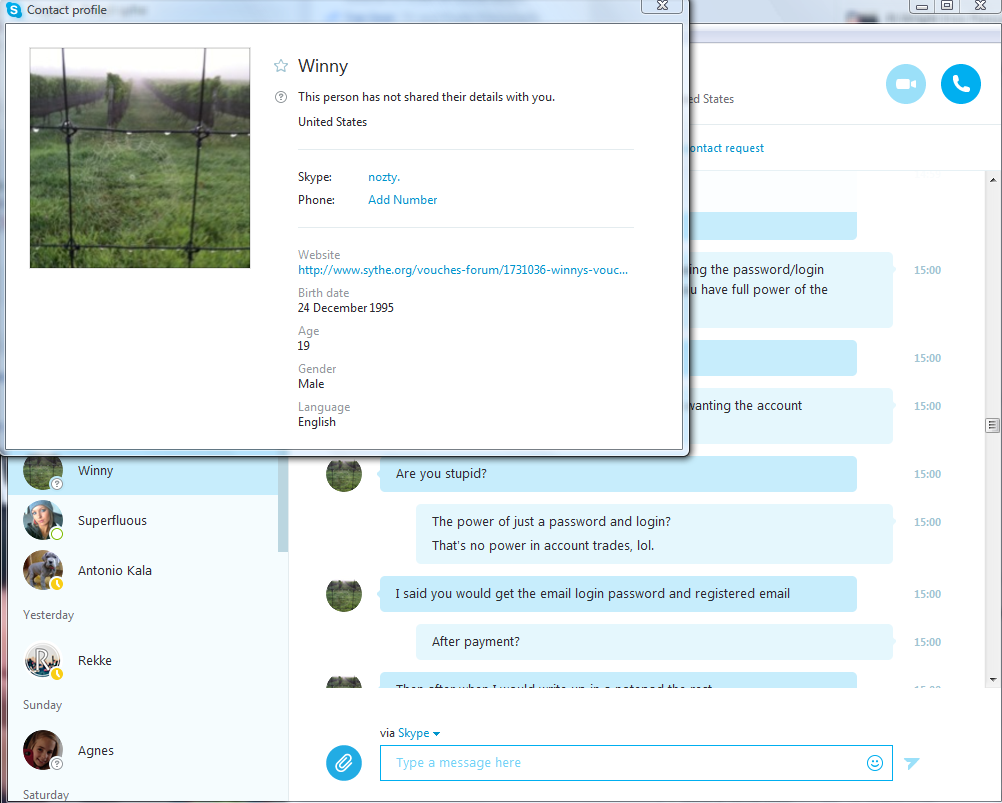Click the Saturday group header
The height and width of the screenshot is (803, 1002).
tap(46, 795)
